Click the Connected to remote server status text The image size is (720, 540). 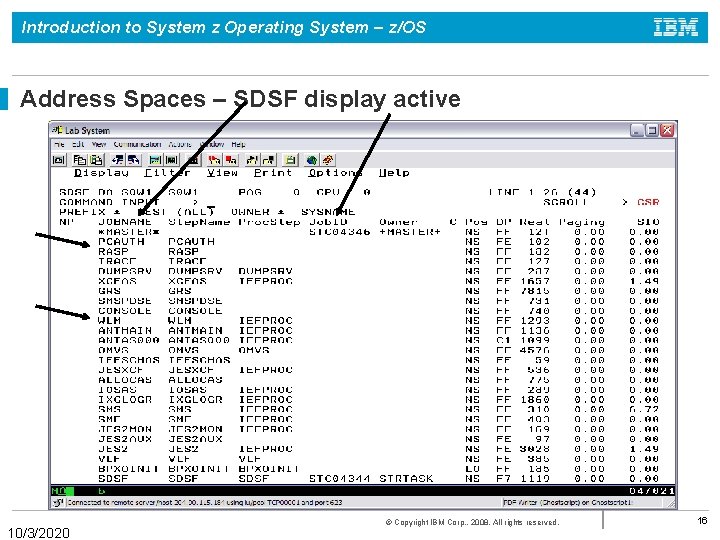[x=205, y=502]
